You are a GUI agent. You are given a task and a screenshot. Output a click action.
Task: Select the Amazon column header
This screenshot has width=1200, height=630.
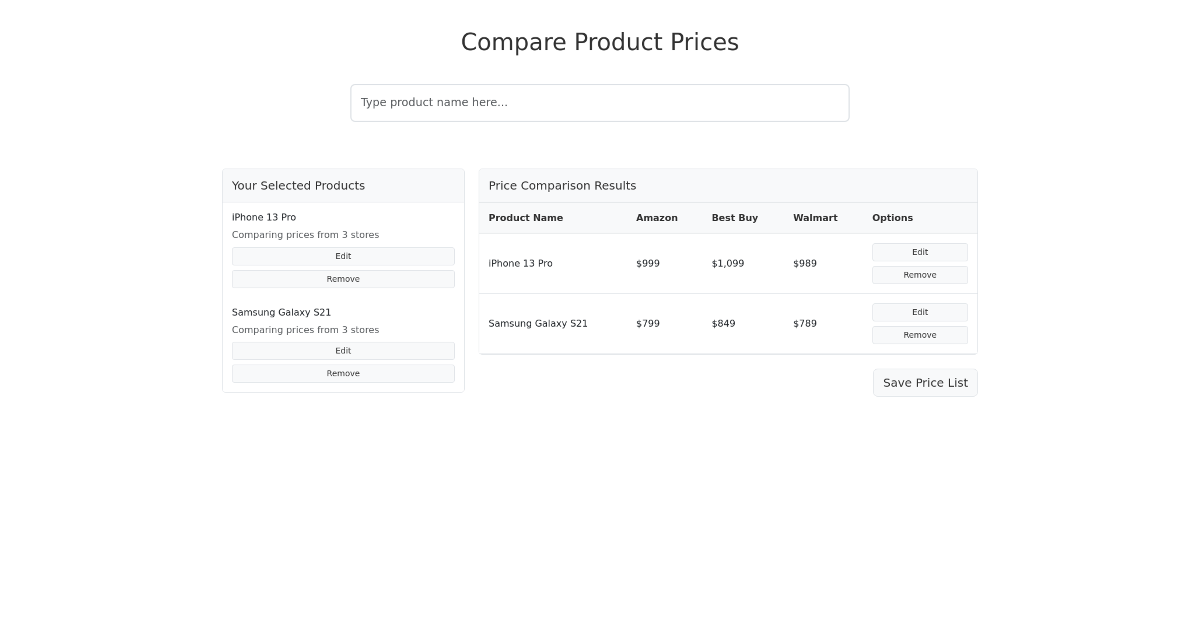657,218
